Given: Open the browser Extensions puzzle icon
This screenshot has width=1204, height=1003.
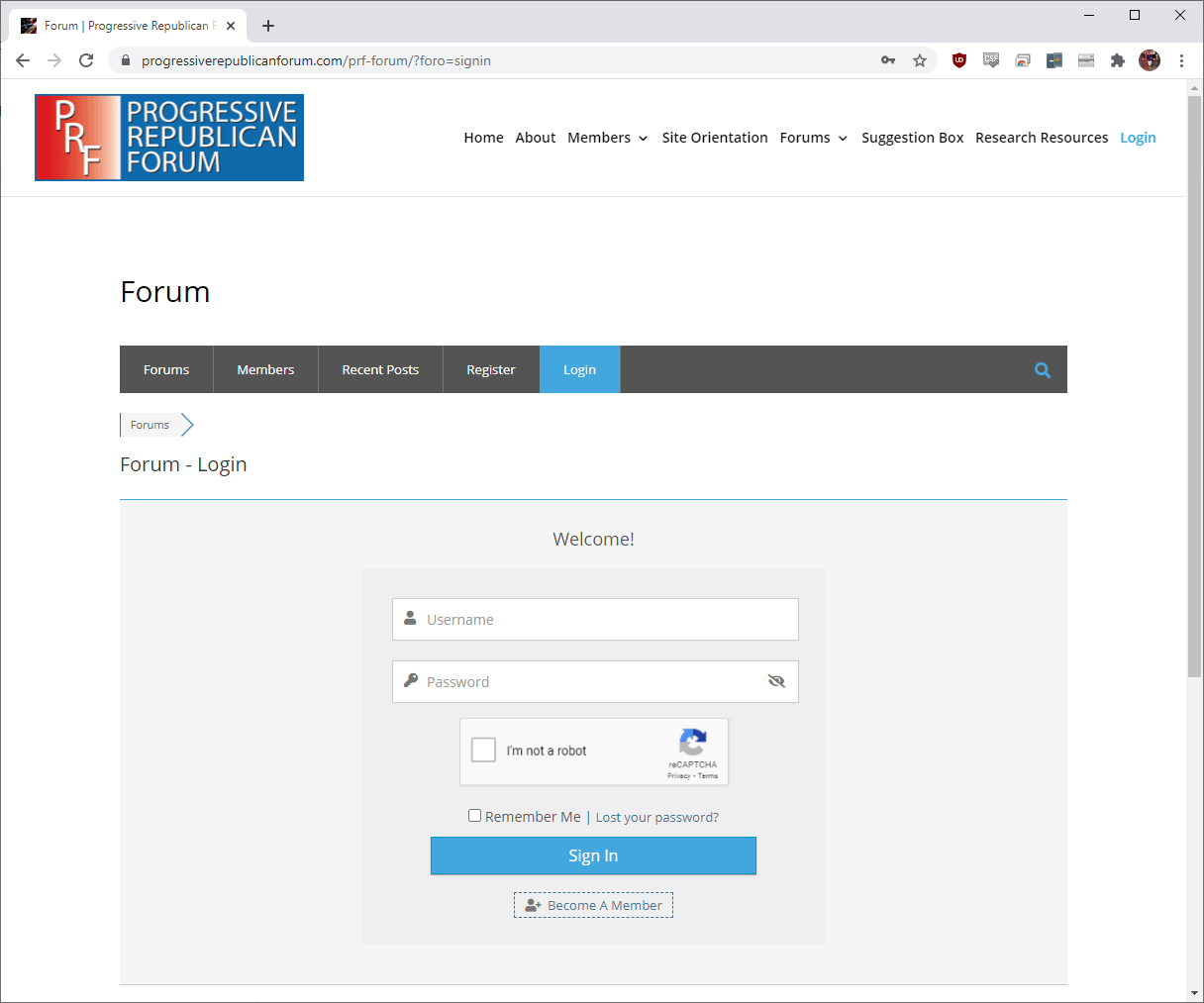Looking at the screenshot, I should [x=1118, y=60].
